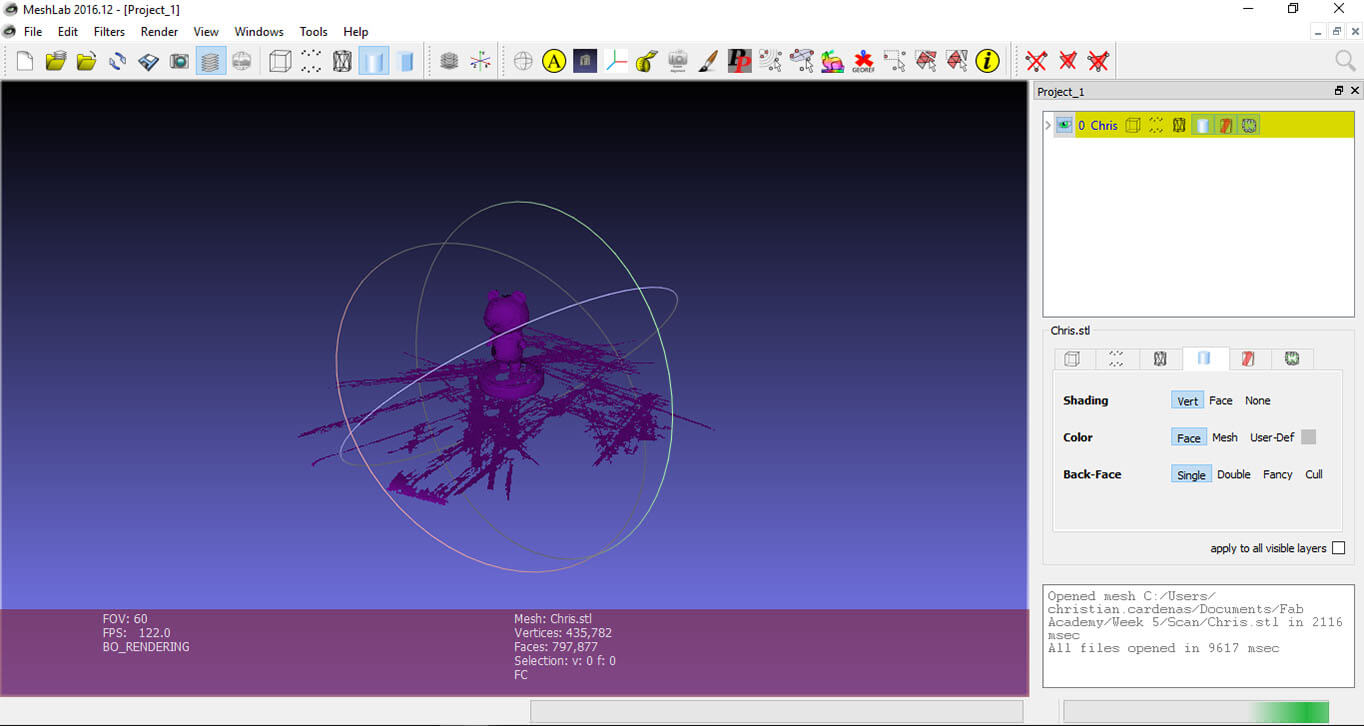The height and width of the screenshot is (726, 1364).
Task: Select faces in rectangular region tool
Action: coord(926,61)
